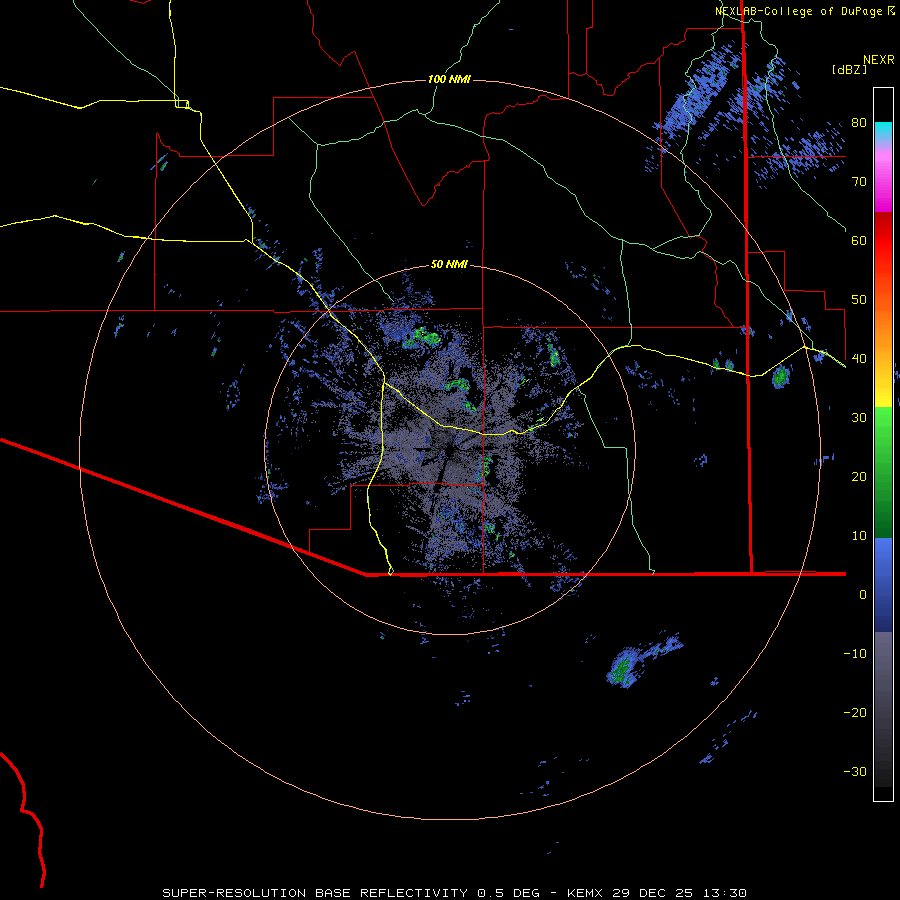The height and width of the screenshot is (900, 900).
Task: Select the -10 value on the dBZ scale
Action: (855, 654)
